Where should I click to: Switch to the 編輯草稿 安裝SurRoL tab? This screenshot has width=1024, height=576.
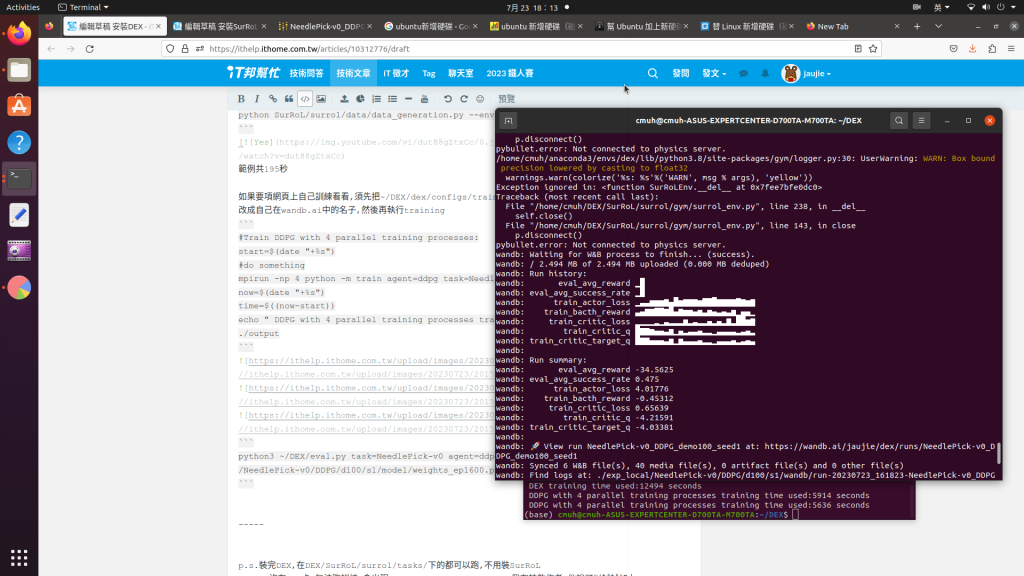point(219,26)
